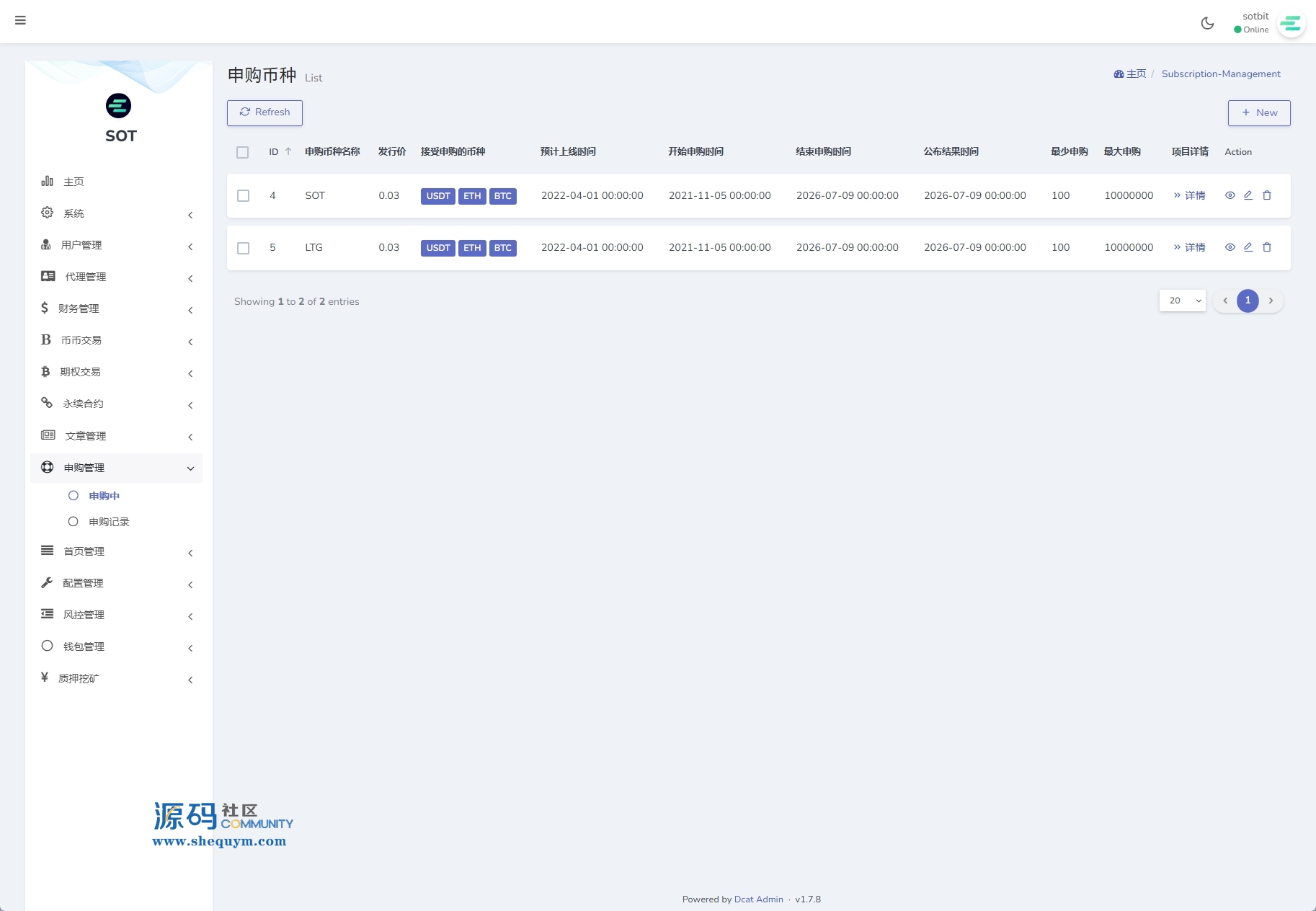
Task: Open 申购记录 in the sidebar submenu
Action: [x=109, y=522]
